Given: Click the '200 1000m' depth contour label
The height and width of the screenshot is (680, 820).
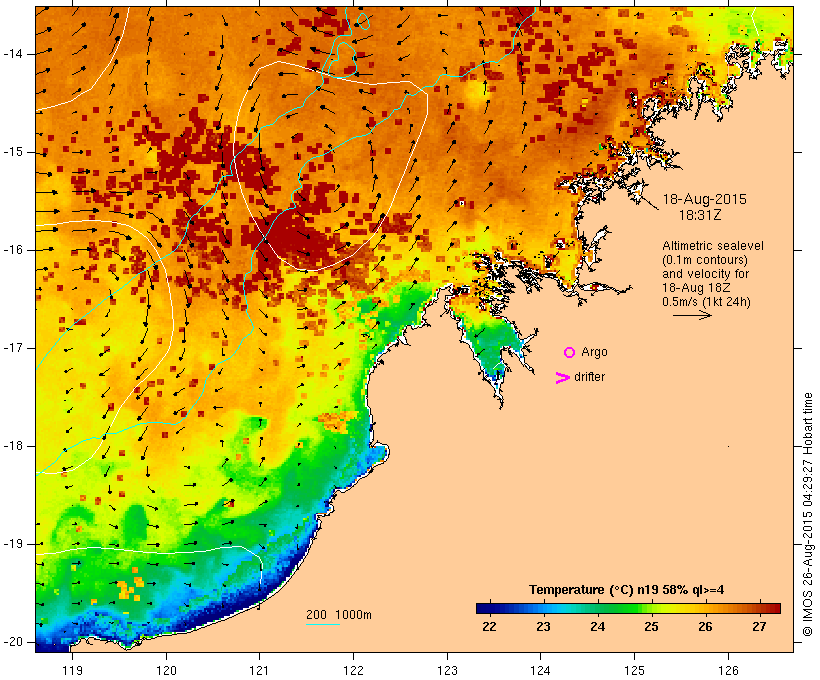Looking at the screenshot, I should pyautogui.click(x=339, y=615).
